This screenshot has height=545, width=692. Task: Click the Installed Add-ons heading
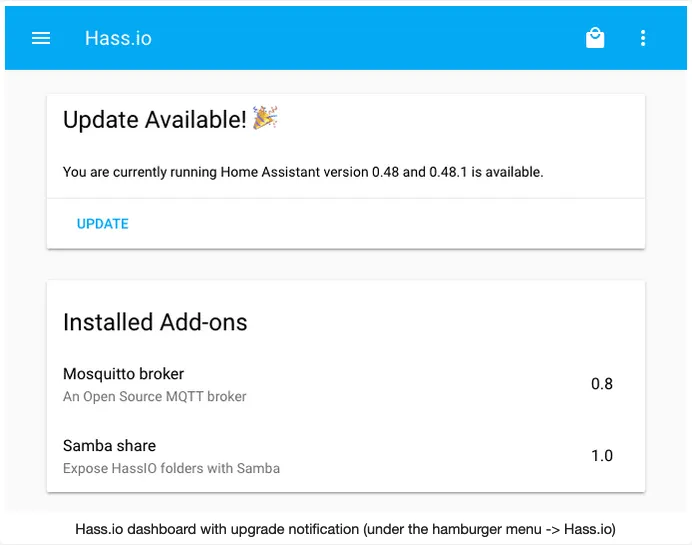[155, 322]
